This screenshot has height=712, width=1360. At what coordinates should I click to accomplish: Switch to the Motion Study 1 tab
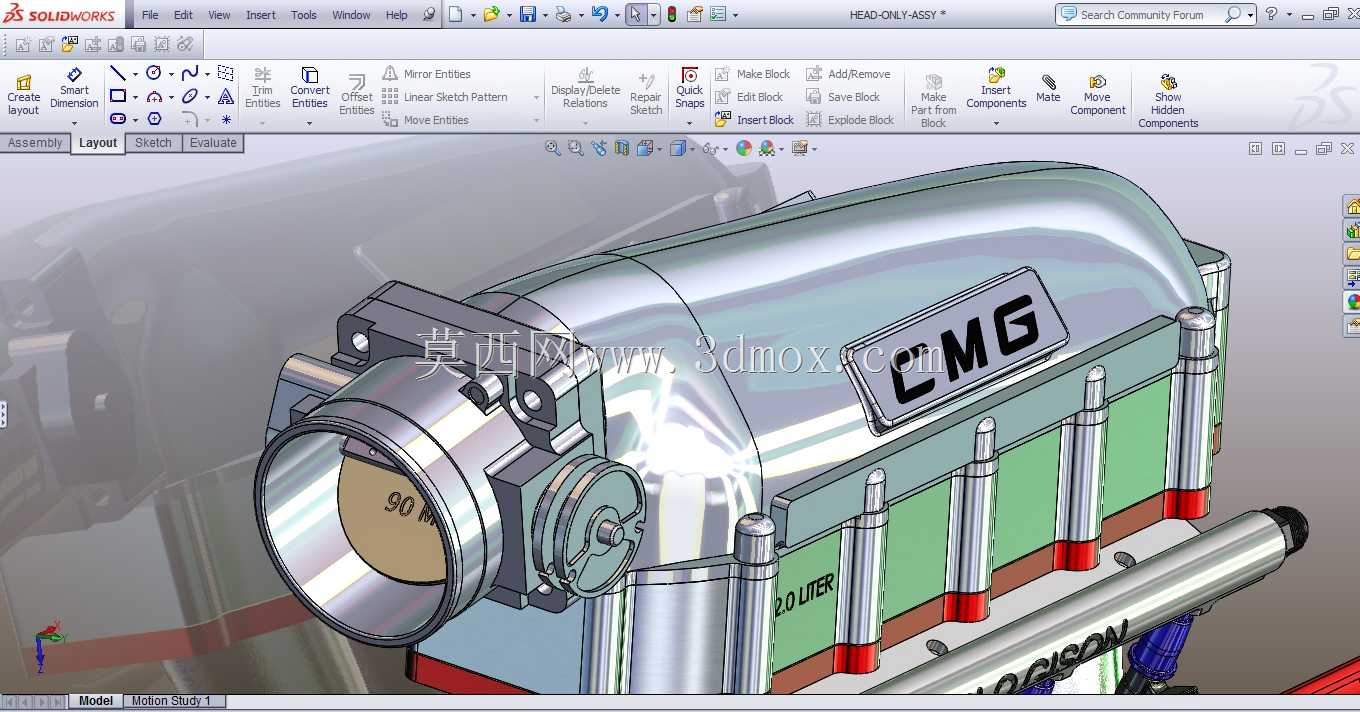tap(172, 701)
